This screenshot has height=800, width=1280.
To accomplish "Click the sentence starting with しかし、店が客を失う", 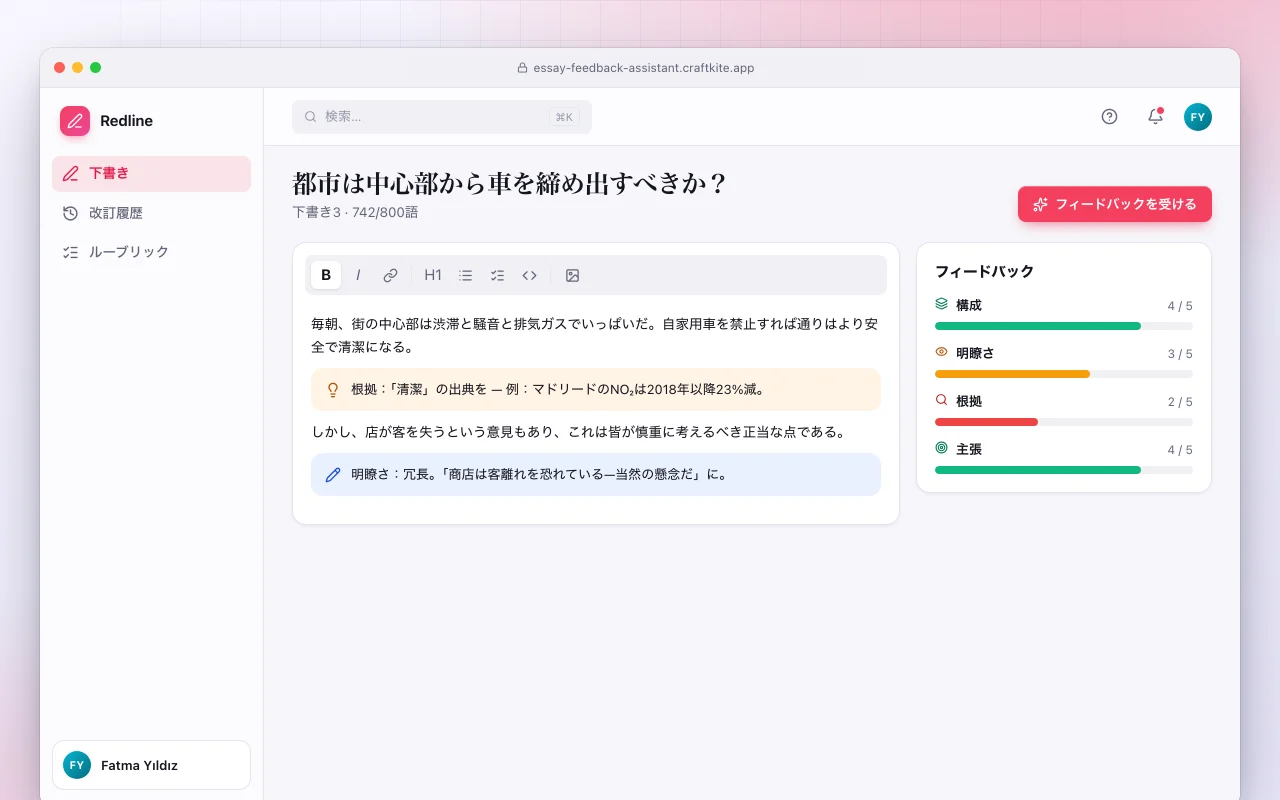I will click(580, 432).
